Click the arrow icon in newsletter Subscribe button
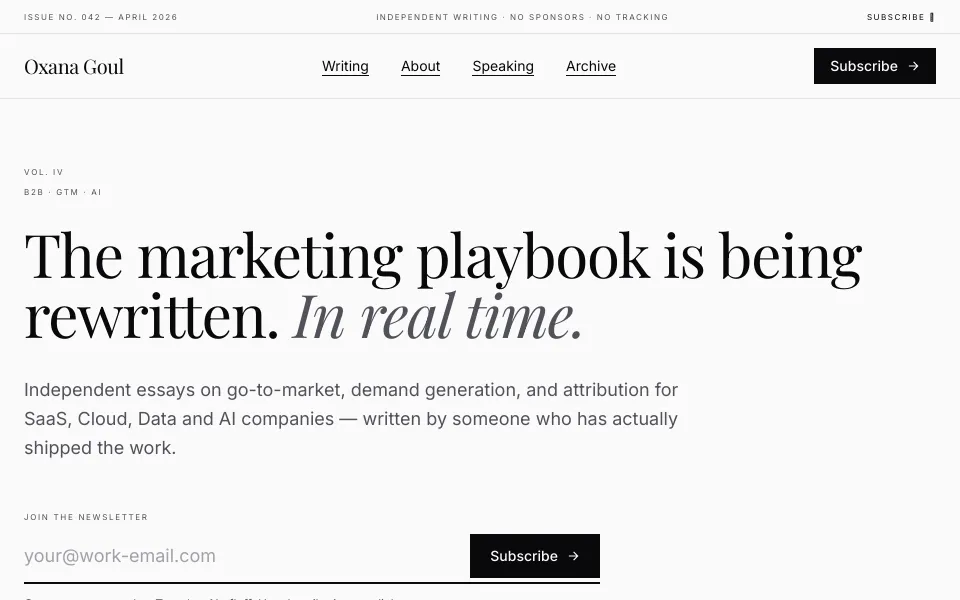 coord(574,556)
